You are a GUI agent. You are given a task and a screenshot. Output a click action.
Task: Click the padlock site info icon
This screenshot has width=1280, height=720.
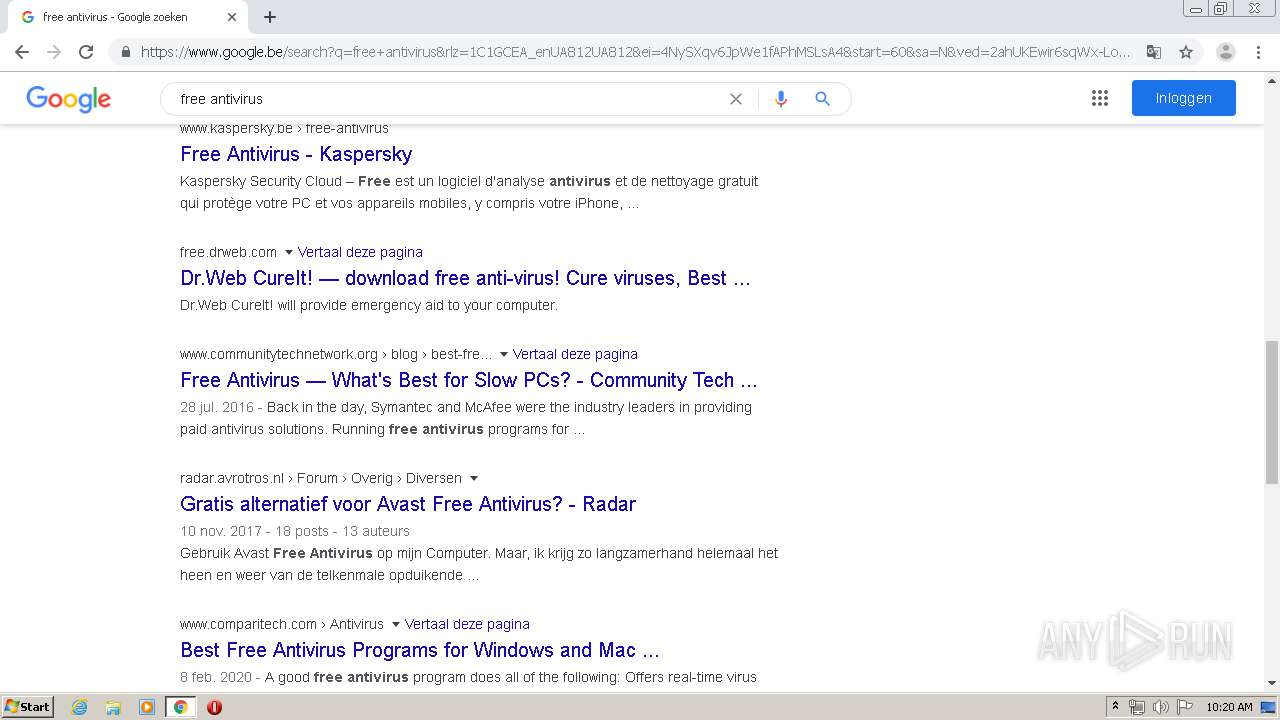(125, 52)
